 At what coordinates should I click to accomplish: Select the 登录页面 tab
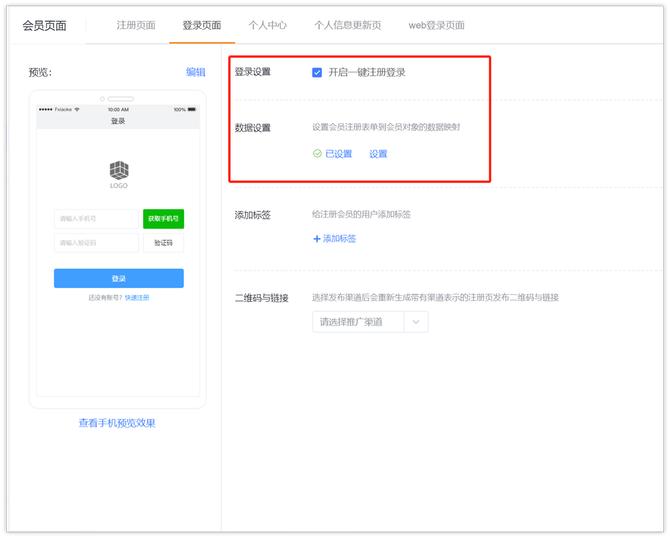pyautogui.click(x=201, y=25)
